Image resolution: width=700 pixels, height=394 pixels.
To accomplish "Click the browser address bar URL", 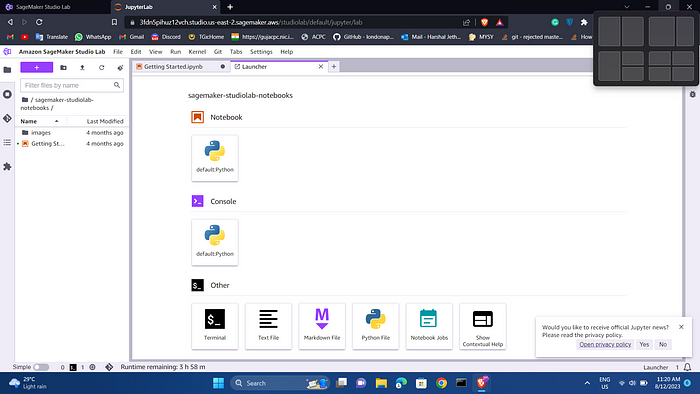I will click(x=250, y=22).
